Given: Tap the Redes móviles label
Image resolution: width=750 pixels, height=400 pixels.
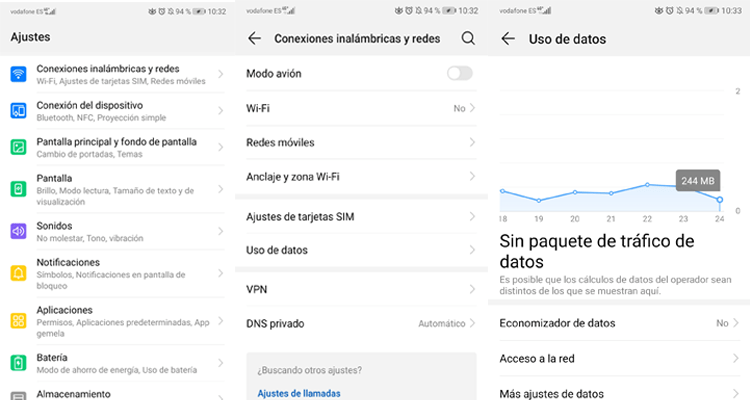Looking at the screenshot, I should [x=280, y=143].
